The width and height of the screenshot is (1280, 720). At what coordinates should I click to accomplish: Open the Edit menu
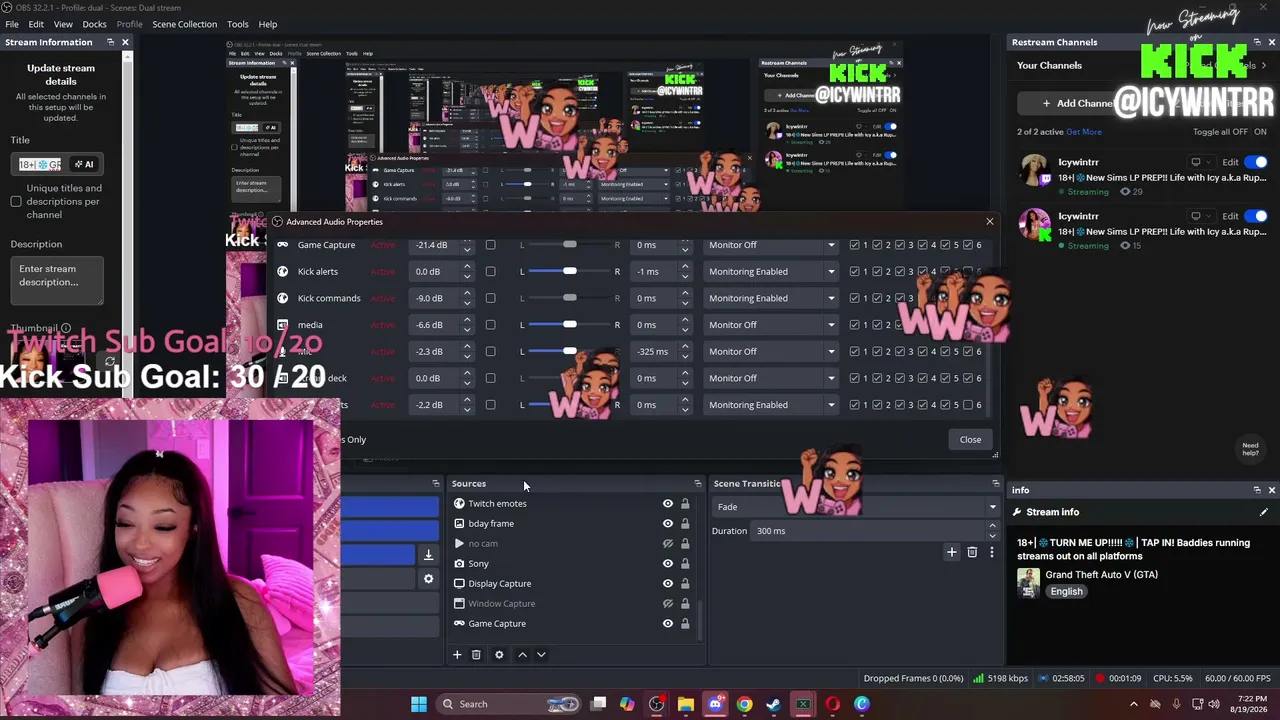36,24
